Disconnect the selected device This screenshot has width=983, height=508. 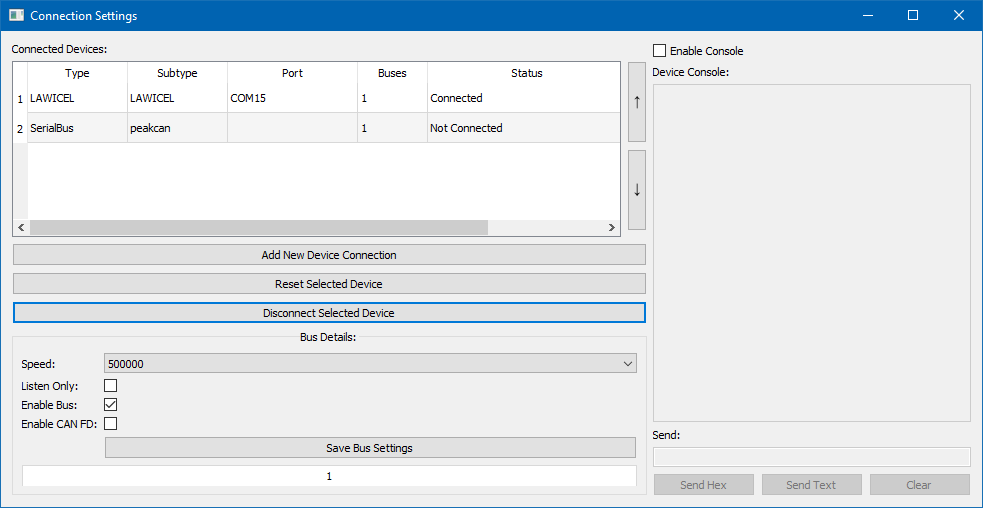329,313
